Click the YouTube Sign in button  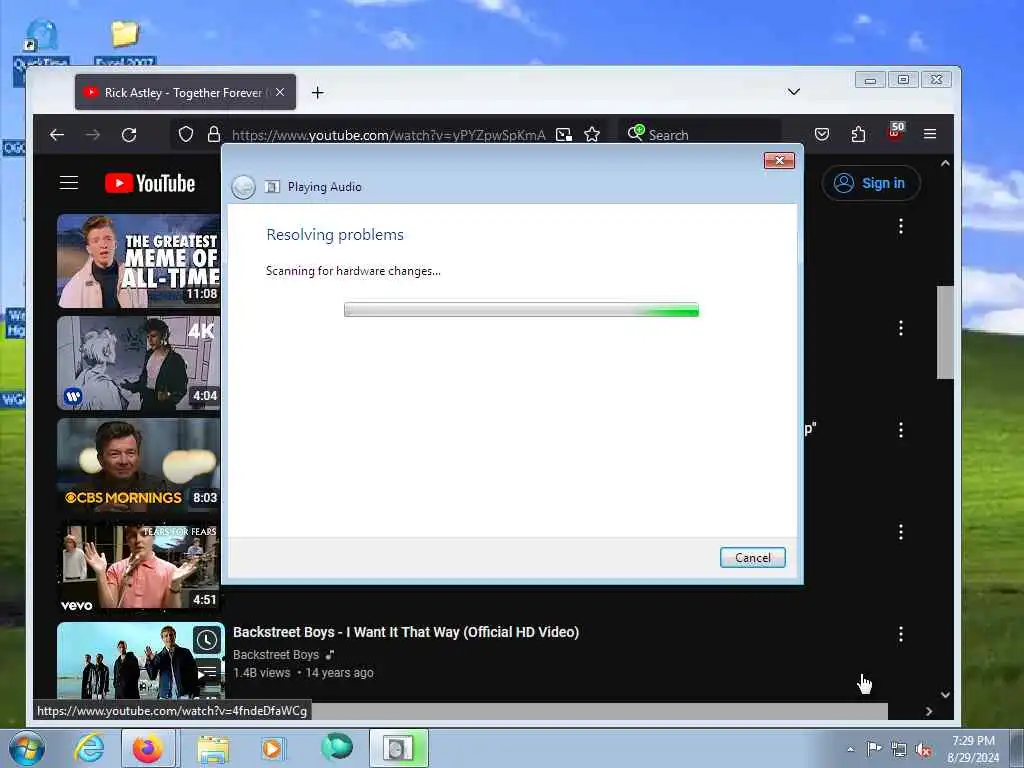[x=871, y=183]
